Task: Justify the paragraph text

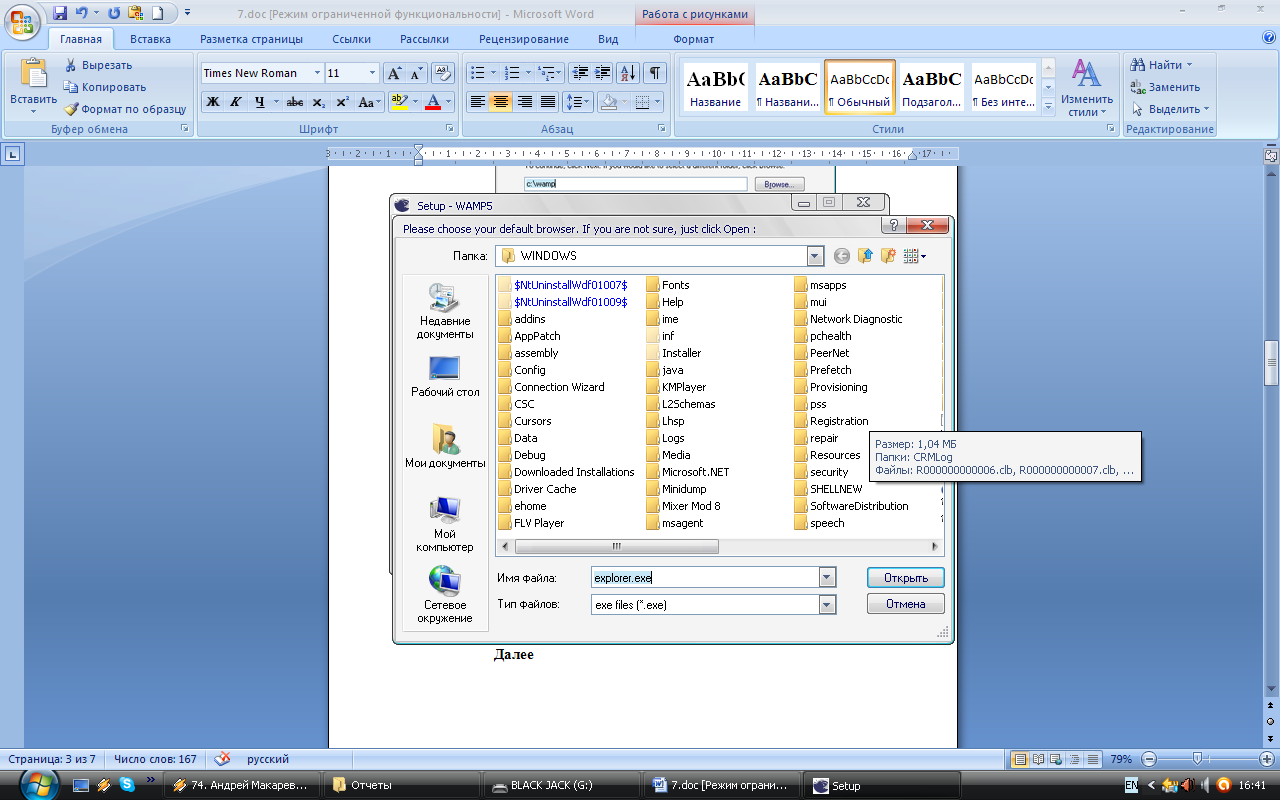Action: coord(548,102)
